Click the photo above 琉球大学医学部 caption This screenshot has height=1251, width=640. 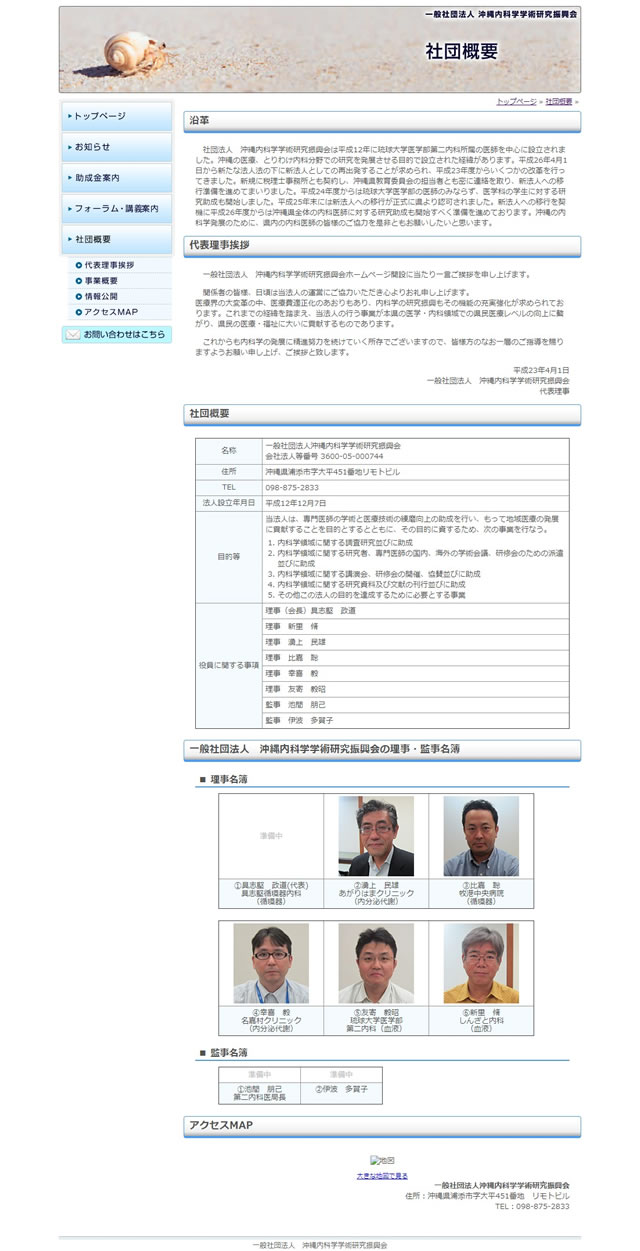376,964
